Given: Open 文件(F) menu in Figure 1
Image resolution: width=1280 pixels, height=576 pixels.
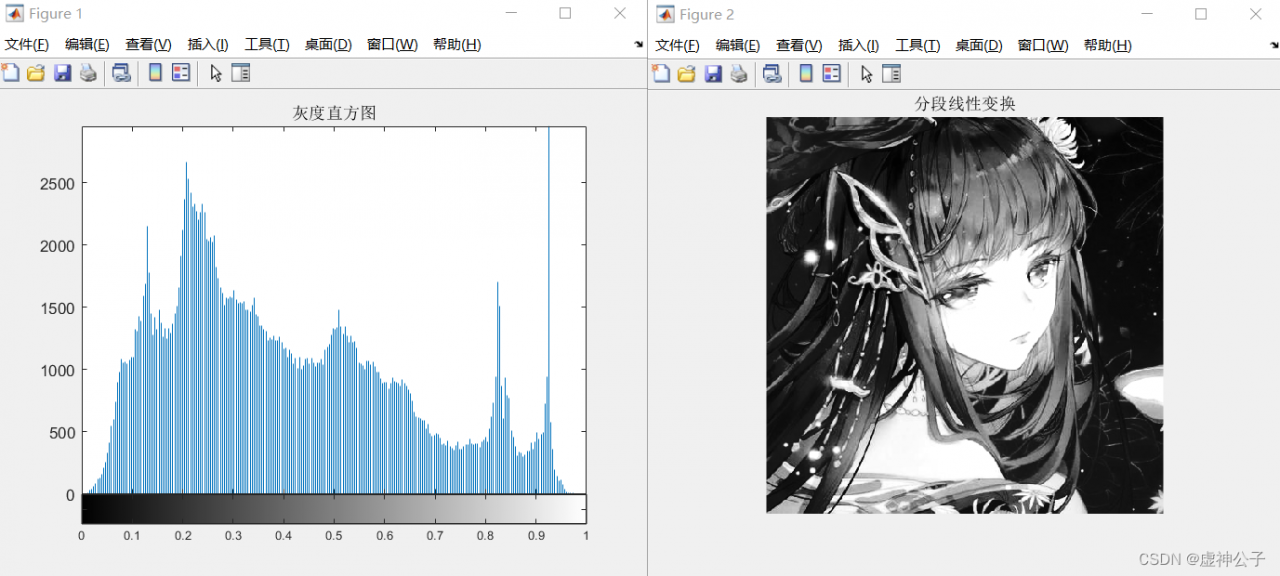Looking at the screenshot, I should pyautogui.click(x=27, y=45).
